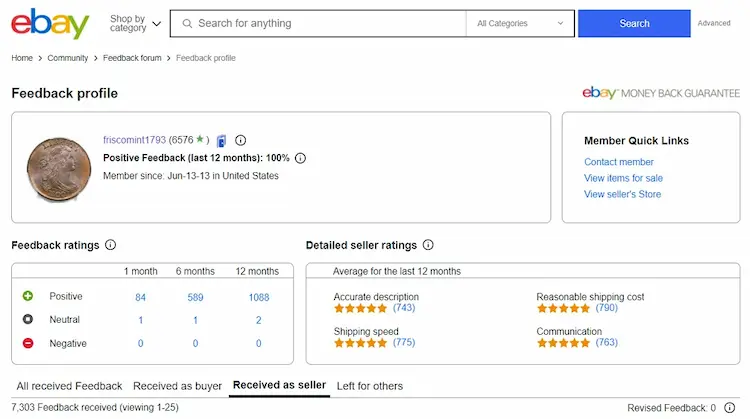Click the green Positive feedback icon
The image size is (750, 419).
tap(28, 296)
